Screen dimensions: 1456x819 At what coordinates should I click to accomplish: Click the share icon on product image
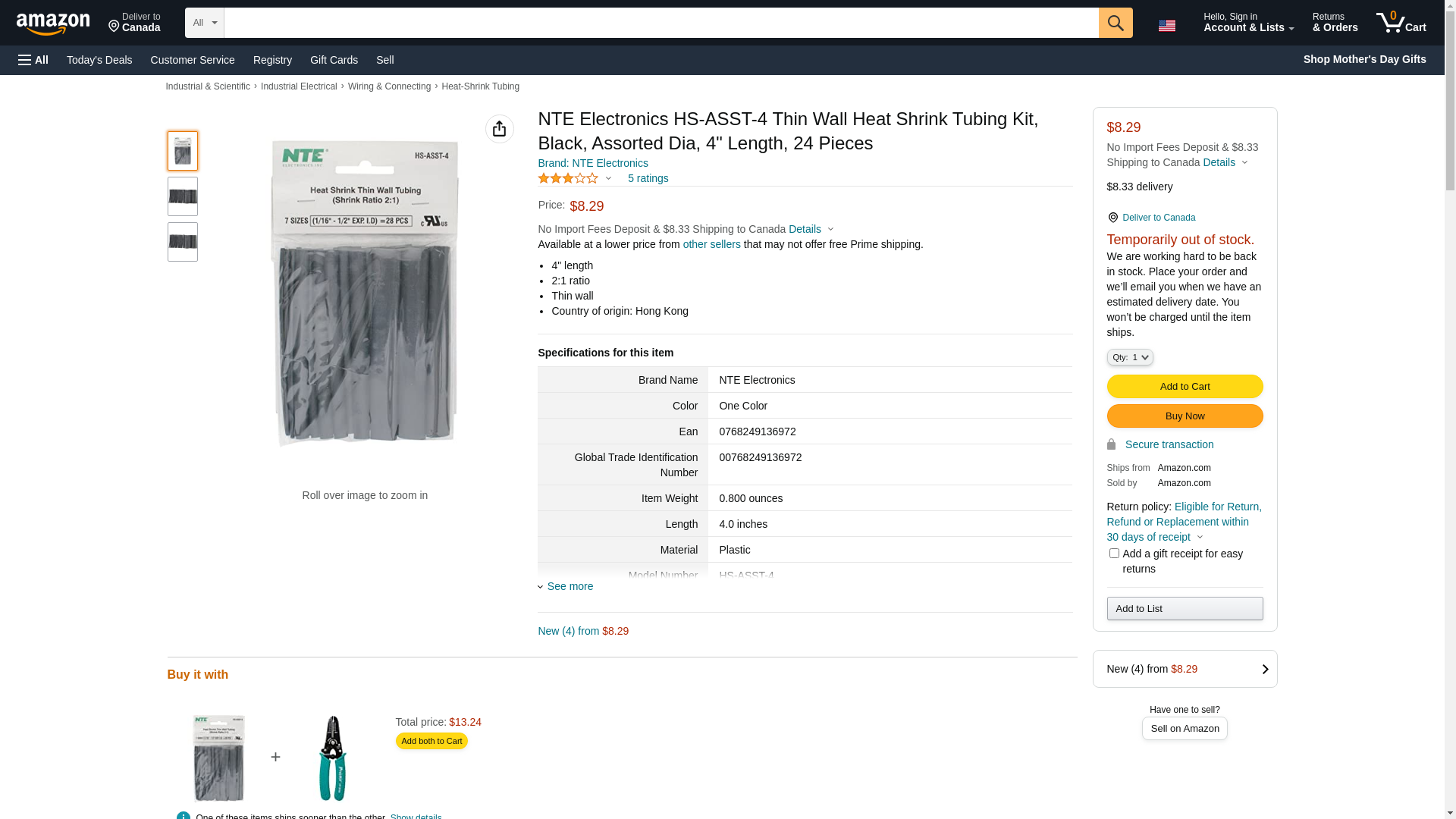click(499, 129)
